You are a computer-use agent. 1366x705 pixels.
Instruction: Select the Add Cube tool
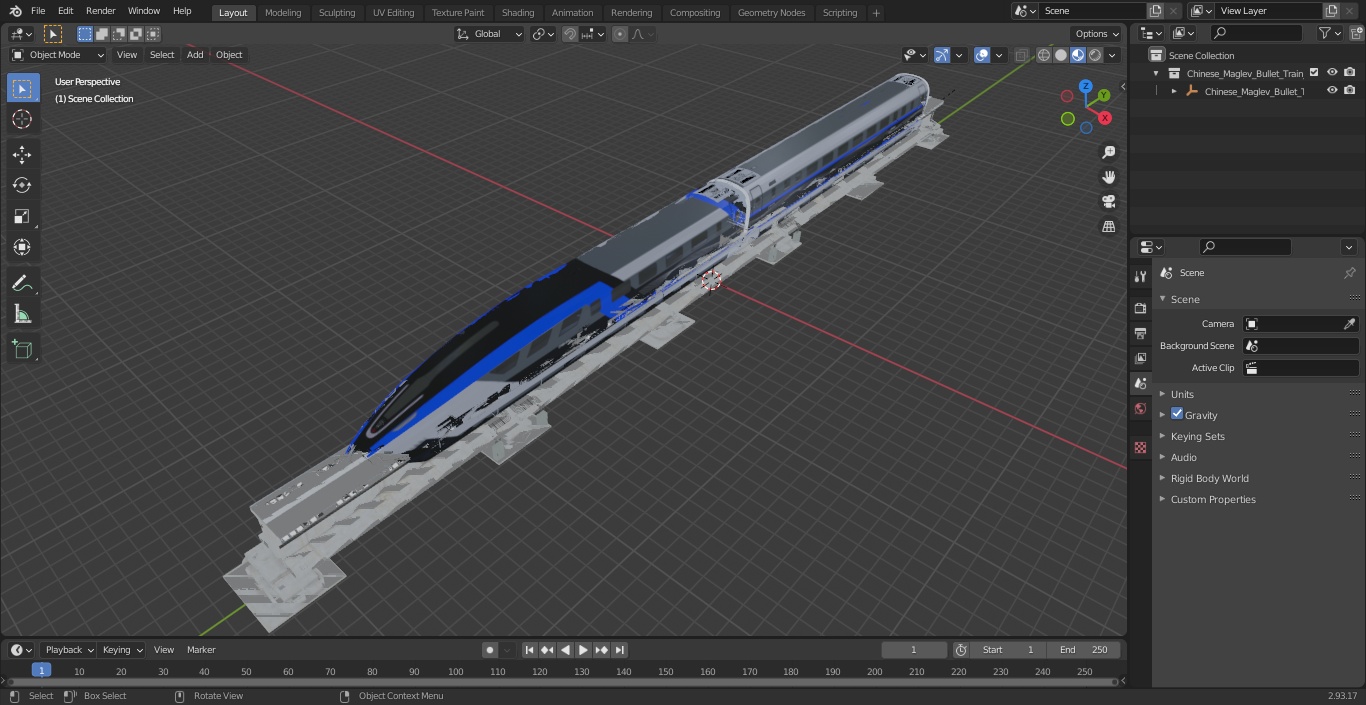(22, 349)
